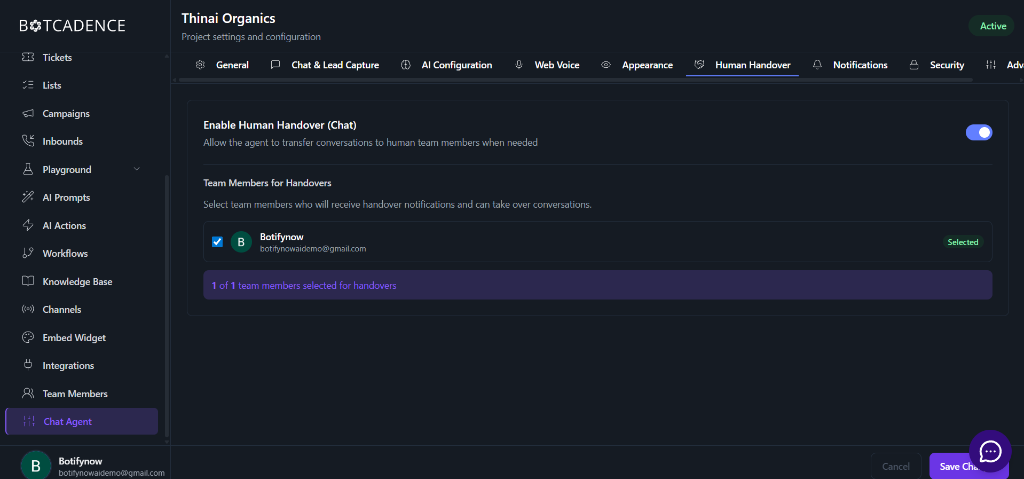Expand the Playground submenu chevron
Screen dimensions: 1024x479
click(136, 169)
